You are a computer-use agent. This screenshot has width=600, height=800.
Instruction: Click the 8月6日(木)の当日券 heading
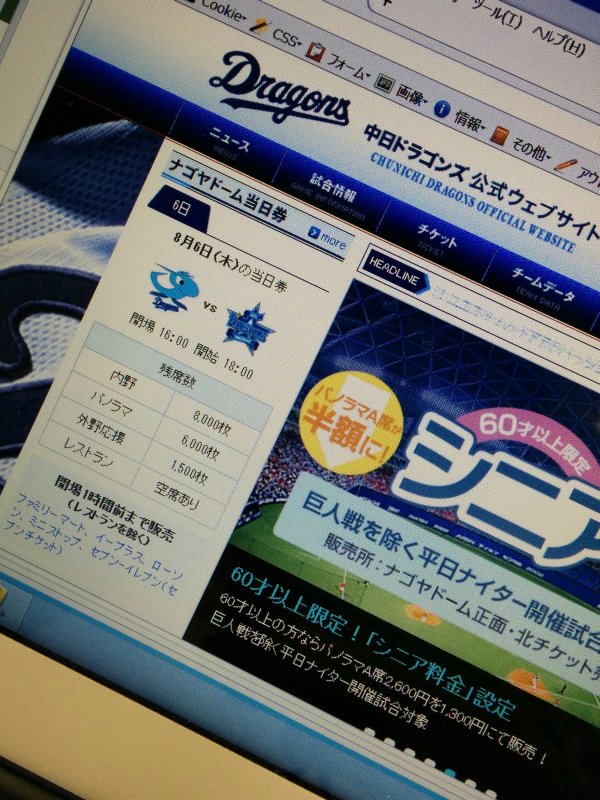(x=231, y=261)
